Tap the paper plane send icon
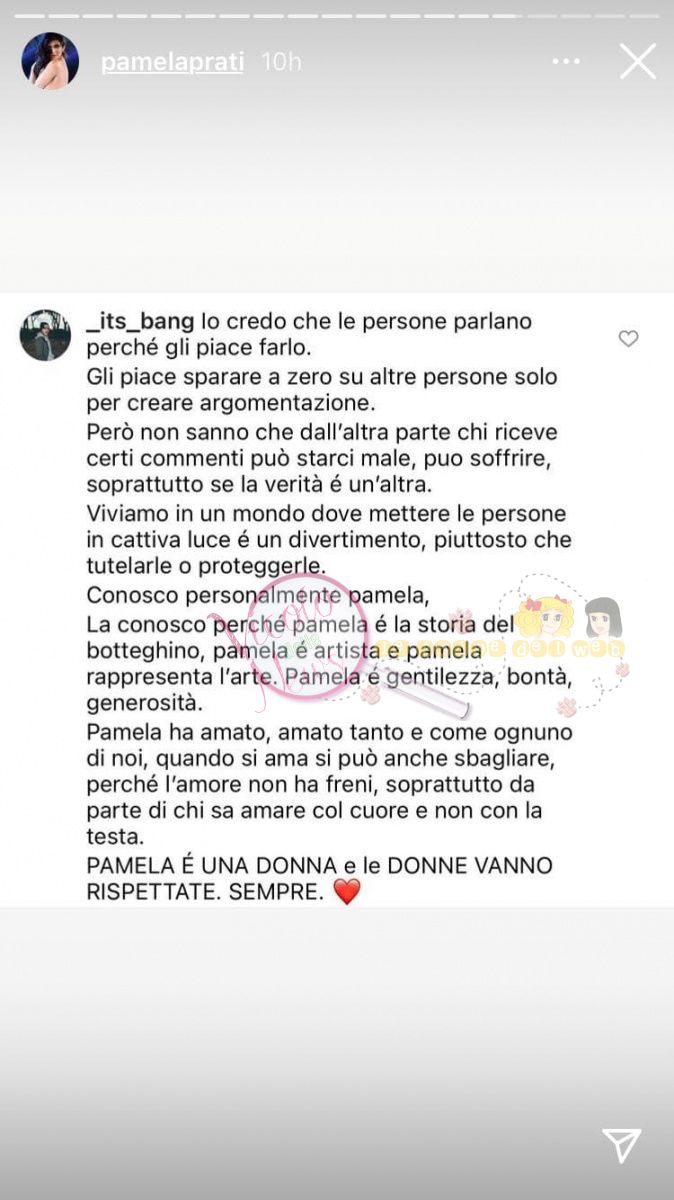 click(x=621, y=1146)
